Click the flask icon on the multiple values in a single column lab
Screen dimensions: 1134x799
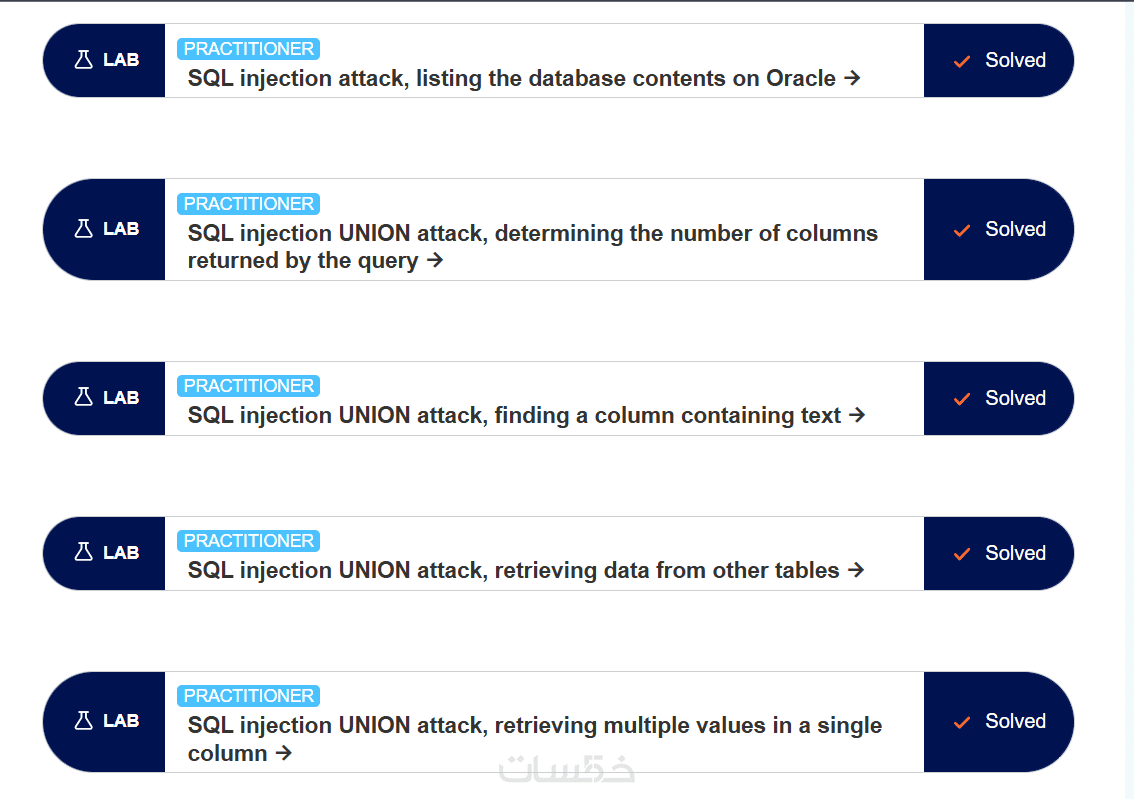tap(84, 721)
